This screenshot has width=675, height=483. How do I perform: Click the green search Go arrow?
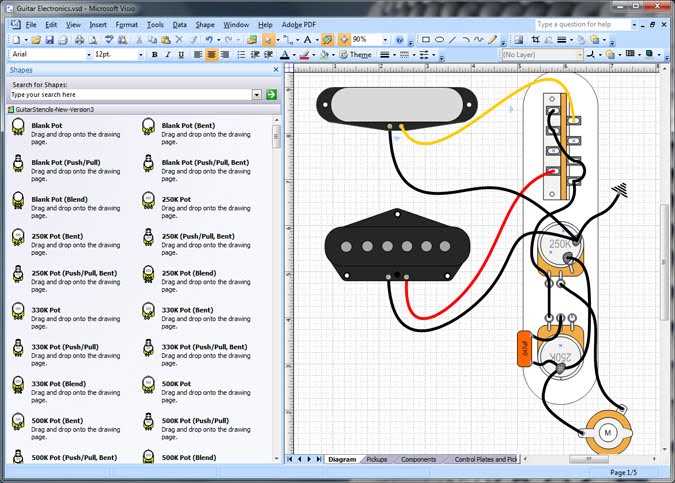coord(271,94)
